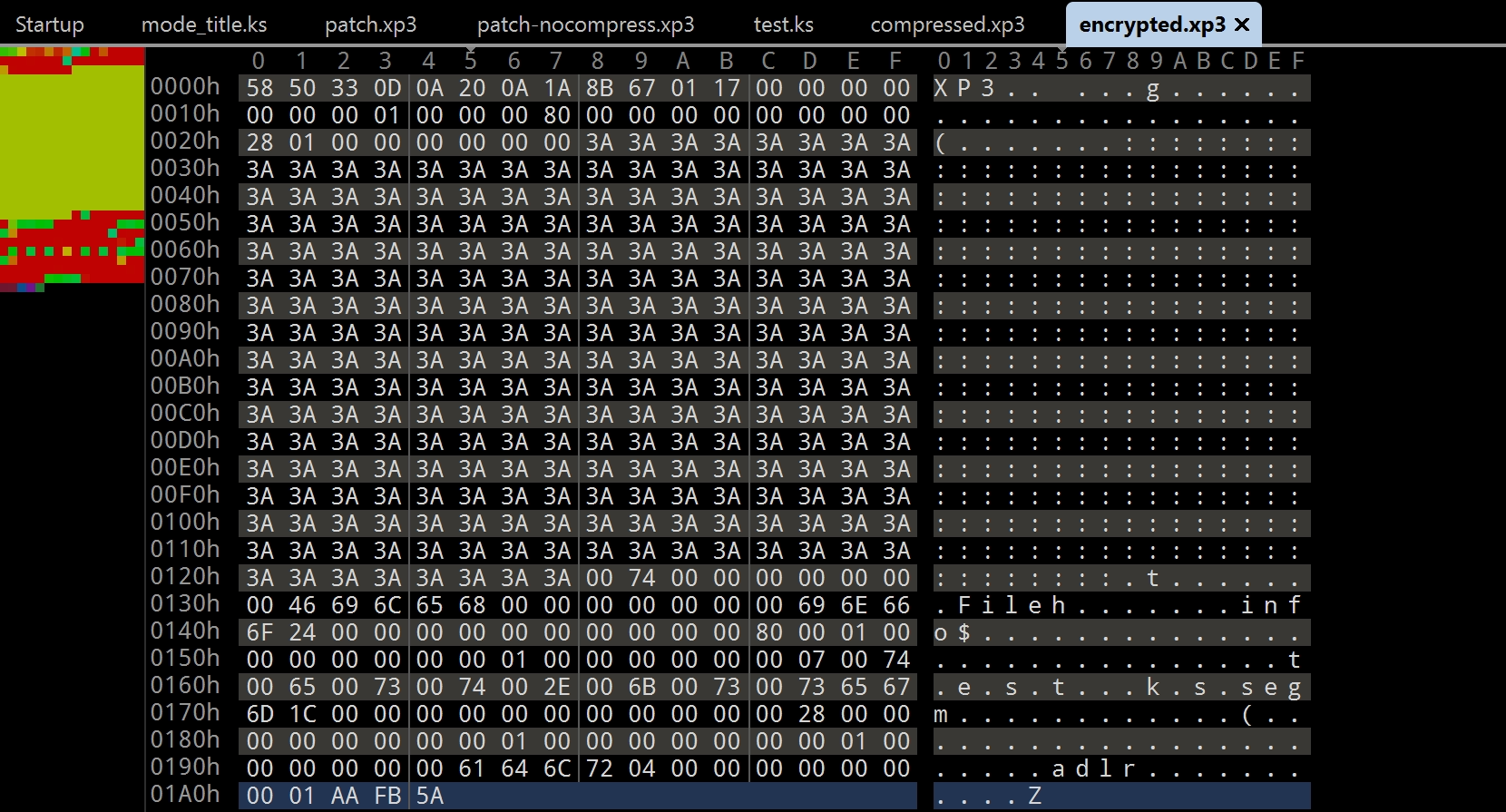Image resolution: width=1506 pixels, height=812 pixels.
Task: Click the yellow-green region in the minimap
Action: click(72, 141)
